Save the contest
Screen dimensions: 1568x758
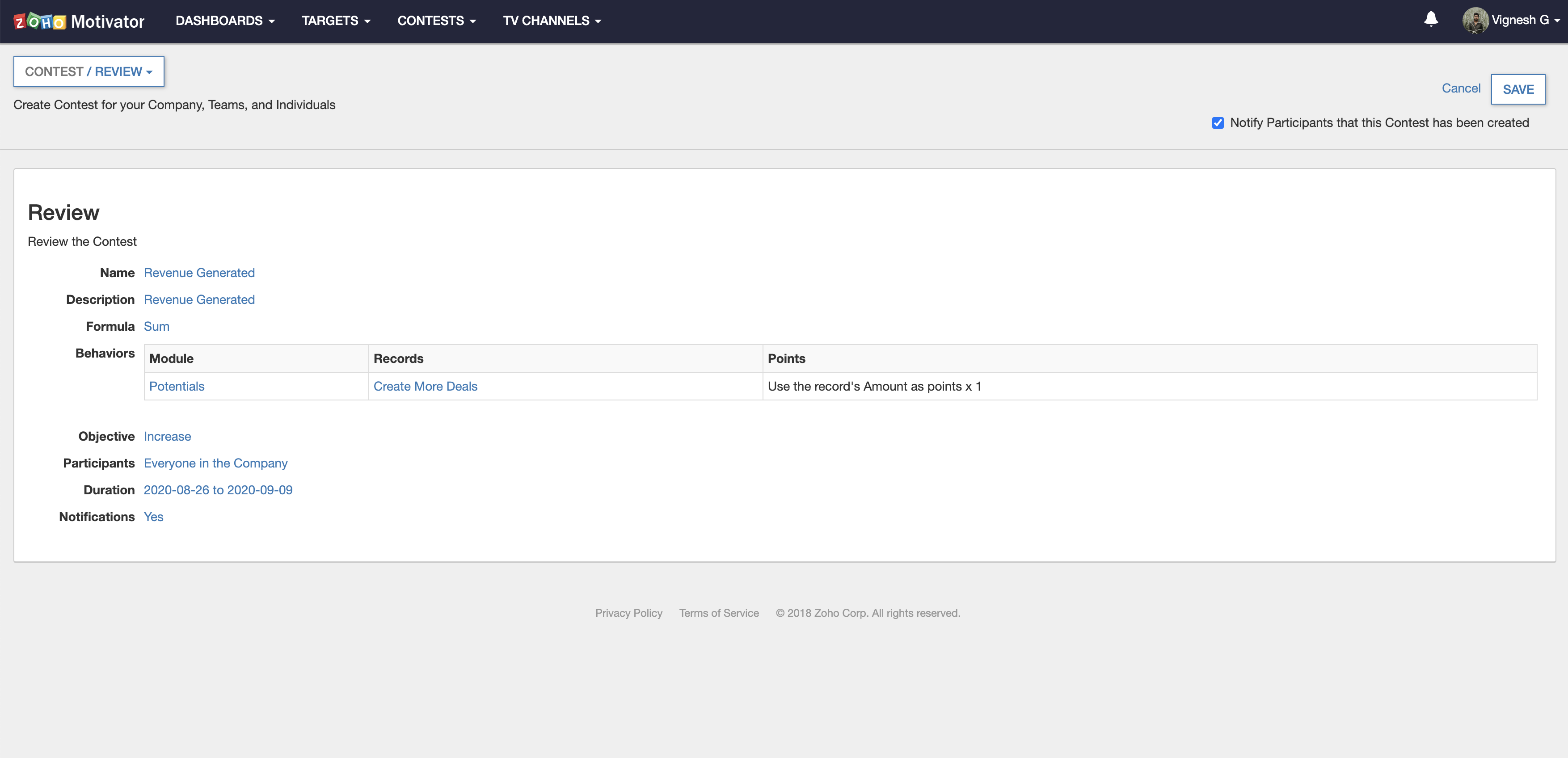point(1518,89)
